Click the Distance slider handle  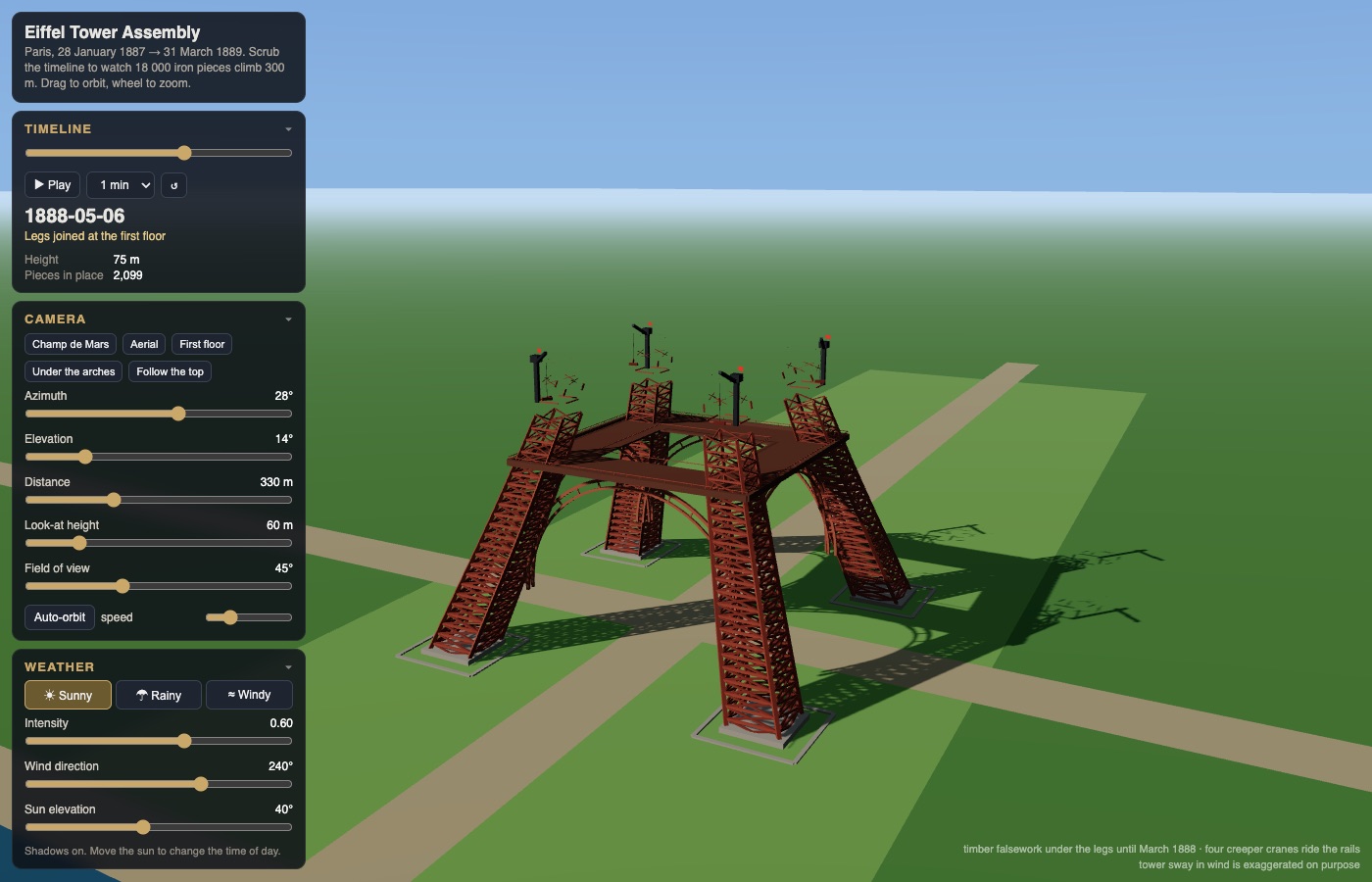[x=114, y=500]
